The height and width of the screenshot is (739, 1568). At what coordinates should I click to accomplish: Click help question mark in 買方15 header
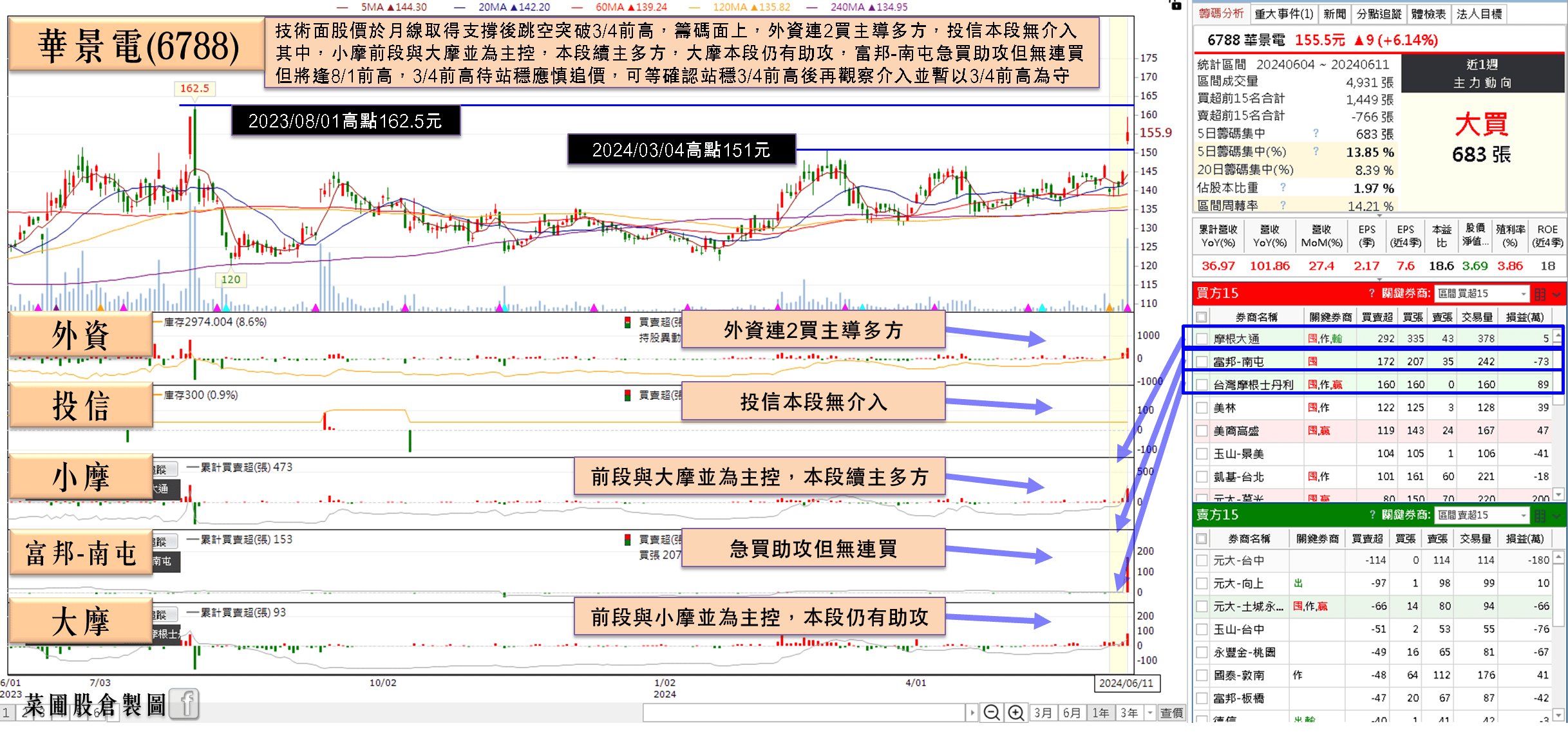pos(1372,294)
